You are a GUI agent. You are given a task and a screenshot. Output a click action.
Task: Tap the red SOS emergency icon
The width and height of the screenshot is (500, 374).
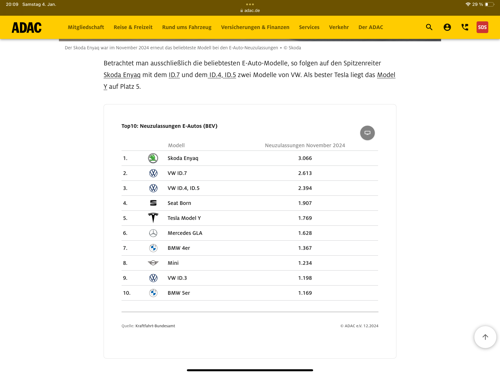pyautogui.click(x=482, y=27)
